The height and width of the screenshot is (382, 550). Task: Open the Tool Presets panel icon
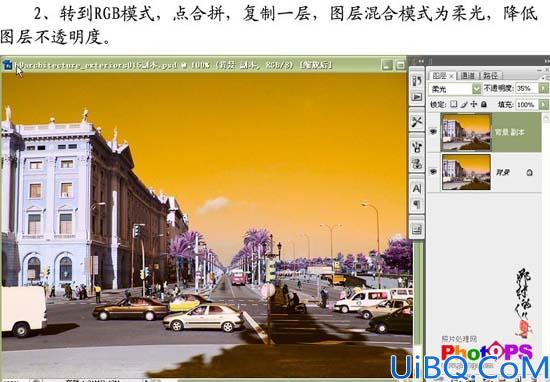pos(417,122)
